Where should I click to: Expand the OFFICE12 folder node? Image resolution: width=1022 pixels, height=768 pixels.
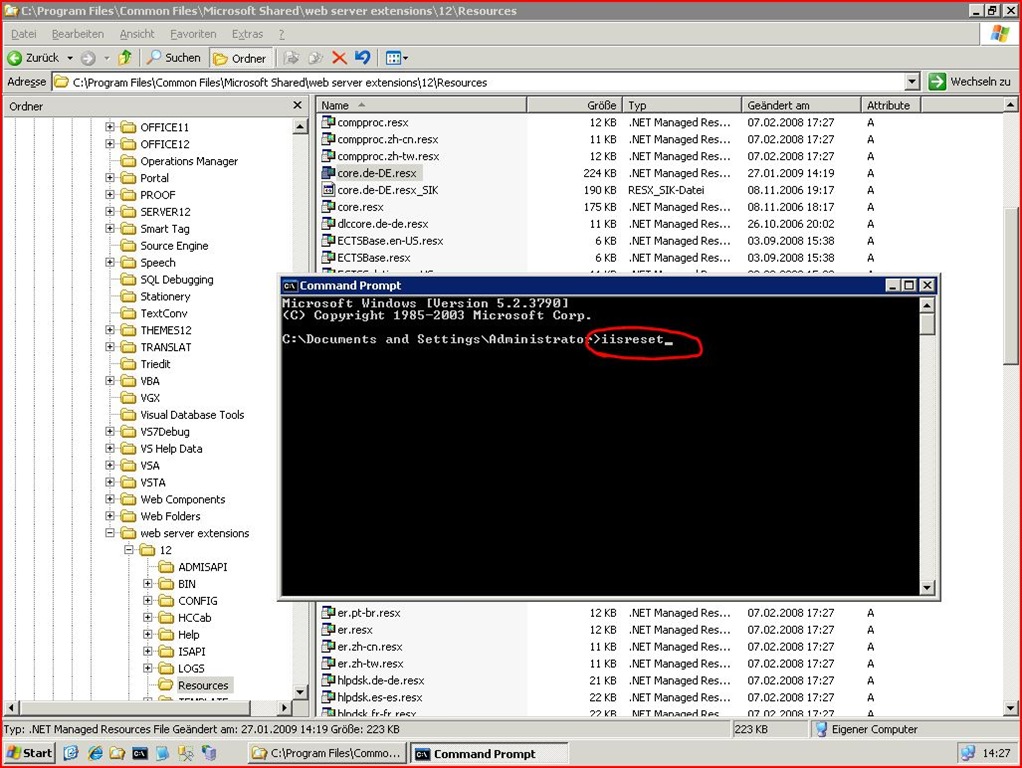111,144
